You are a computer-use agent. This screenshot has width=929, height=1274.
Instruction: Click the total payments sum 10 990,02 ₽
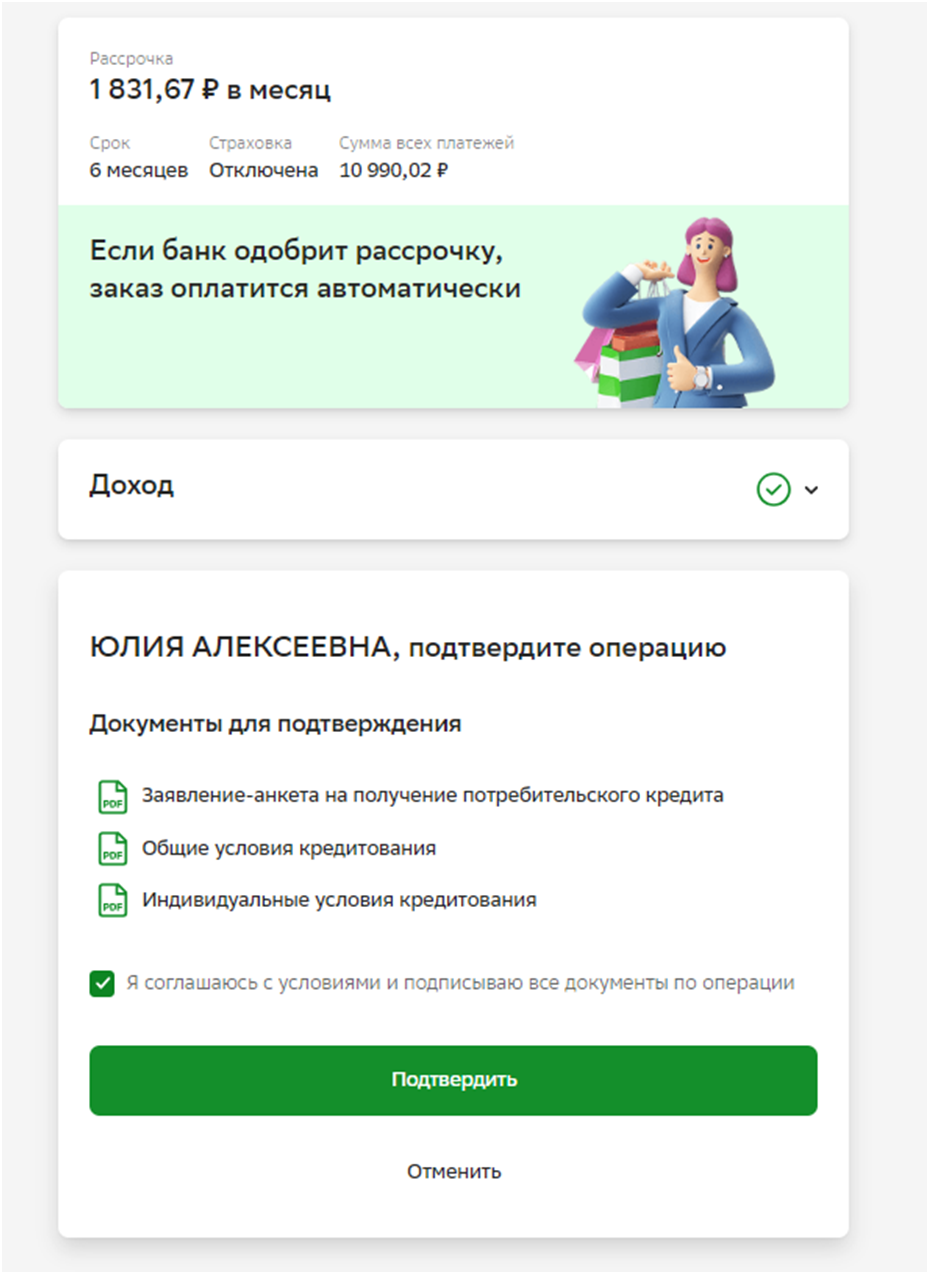pyautogui.click(x=394, y=170)
